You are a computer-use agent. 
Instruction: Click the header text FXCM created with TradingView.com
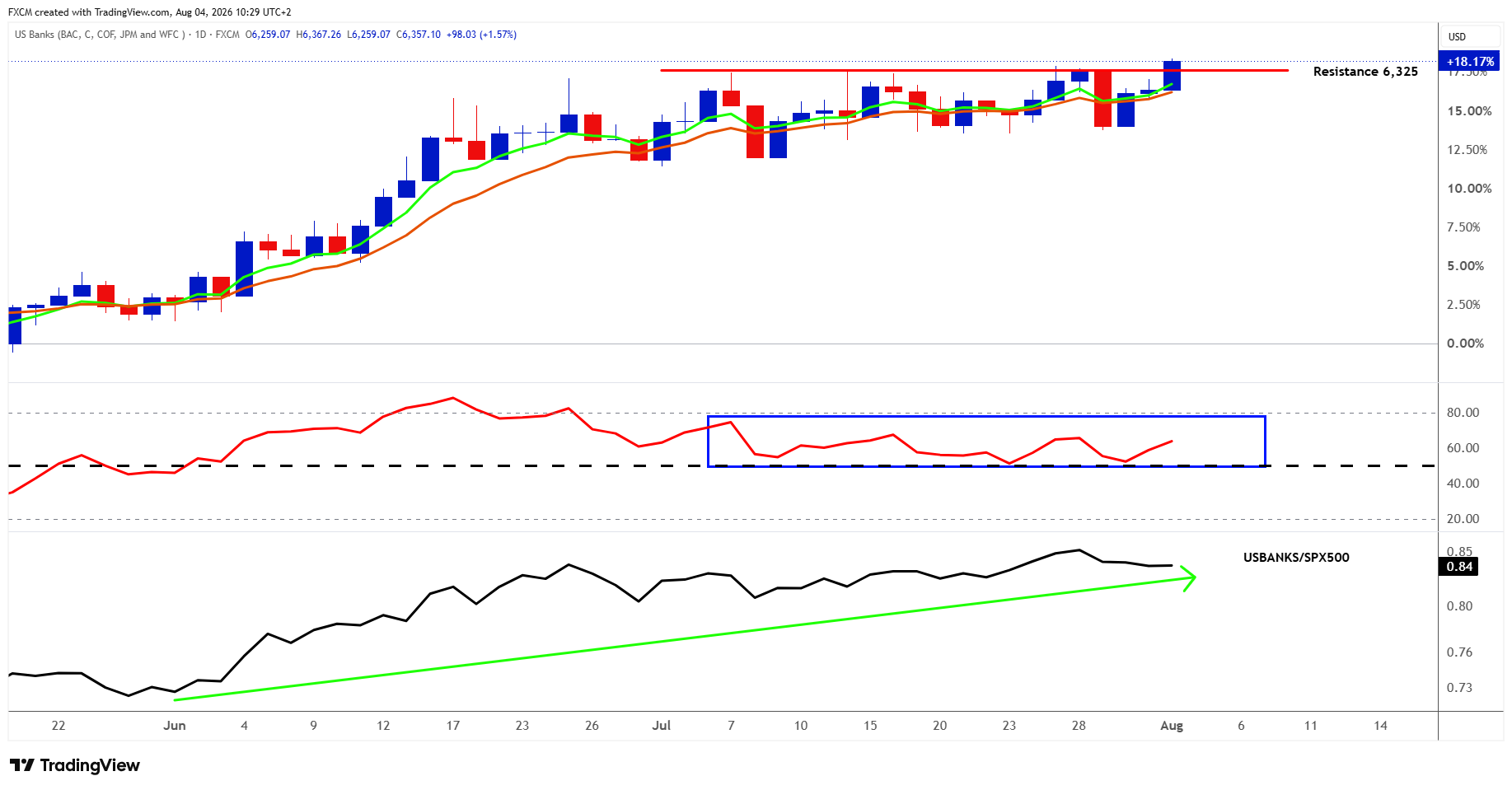click(89, 12)
